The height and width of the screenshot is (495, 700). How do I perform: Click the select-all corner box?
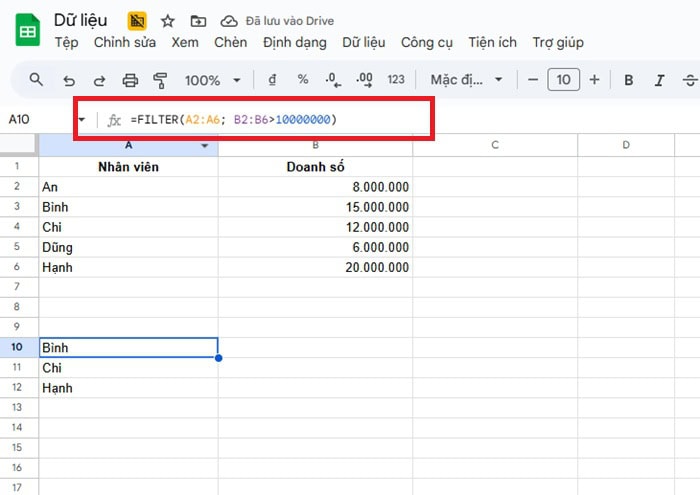click(x=19, y=145)
